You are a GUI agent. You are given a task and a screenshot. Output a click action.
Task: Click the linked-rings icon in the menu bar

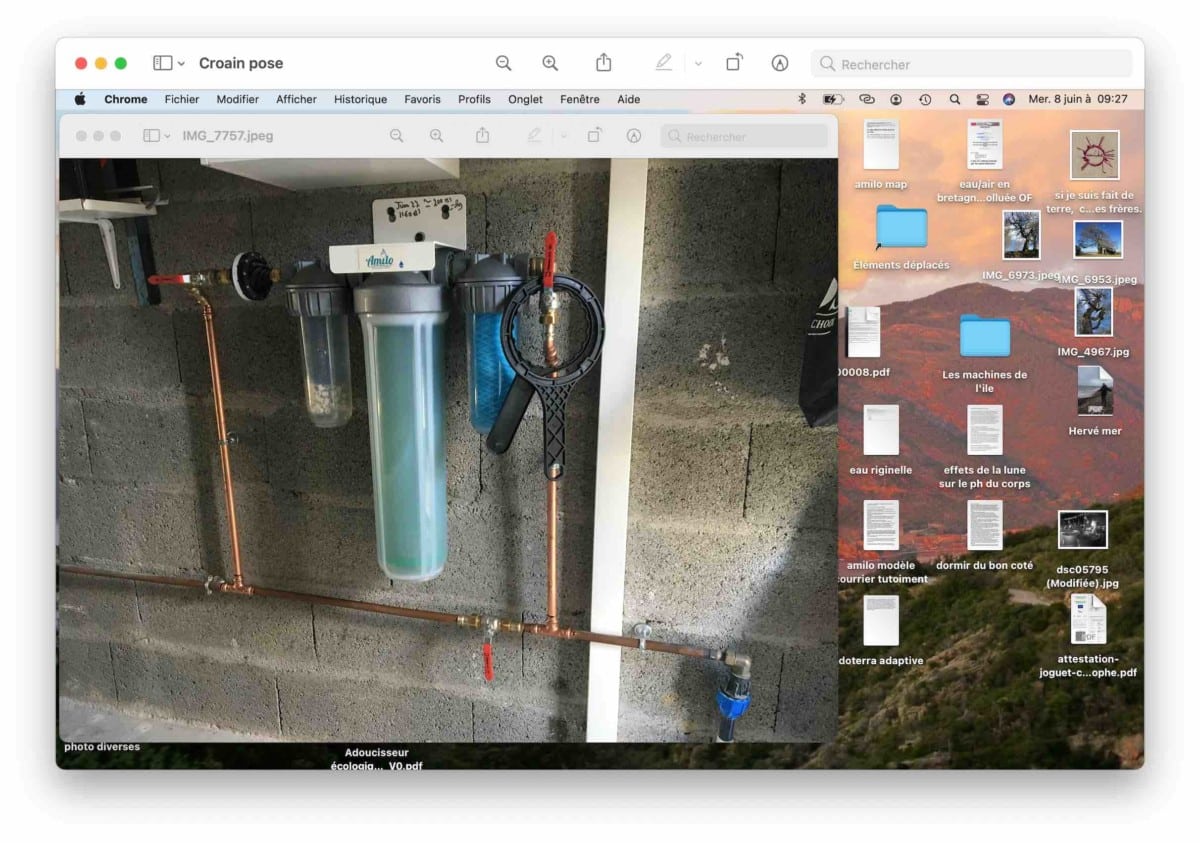[866, 99]
